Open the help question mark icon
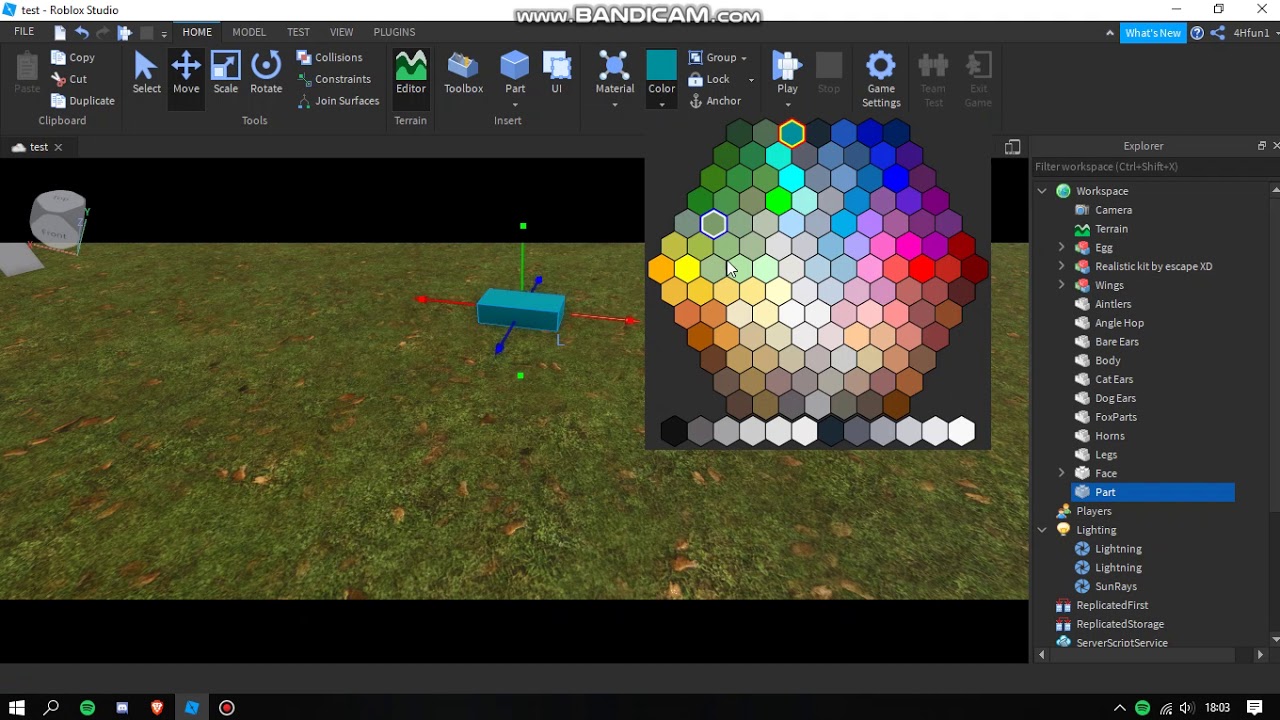Image resolution: width=1280 pixels, height=720 pixels. [x=1197, y=33]
